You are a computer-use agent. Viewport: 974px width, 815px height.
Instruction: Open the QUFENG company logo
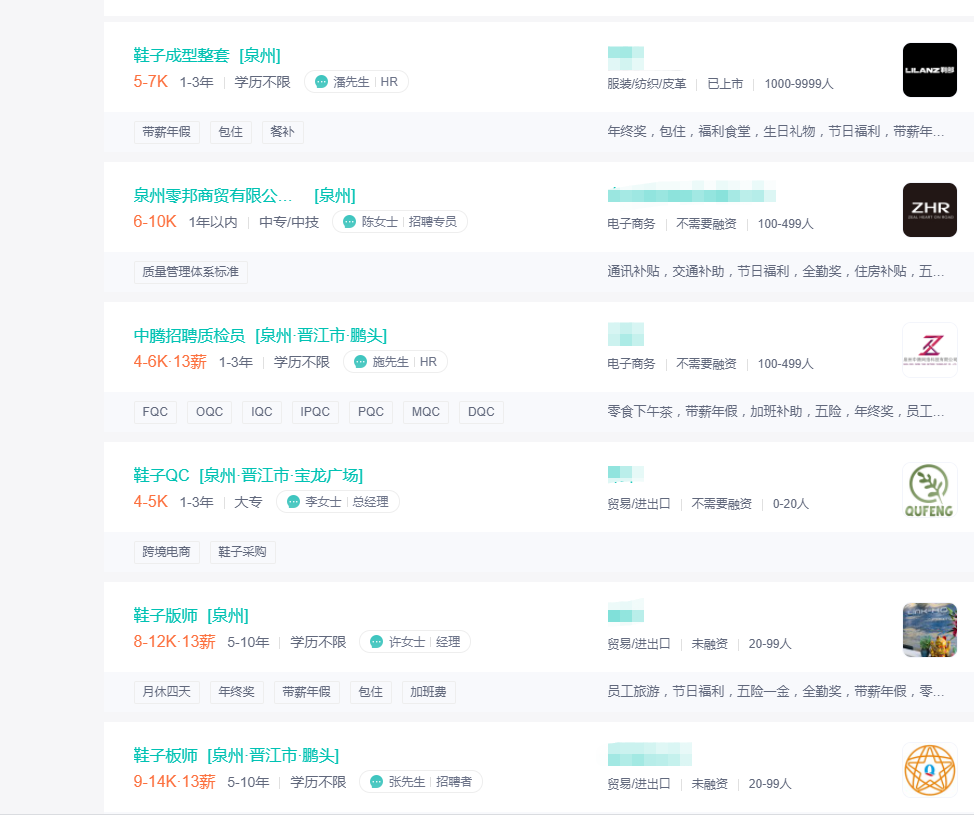tap(929, 490)
